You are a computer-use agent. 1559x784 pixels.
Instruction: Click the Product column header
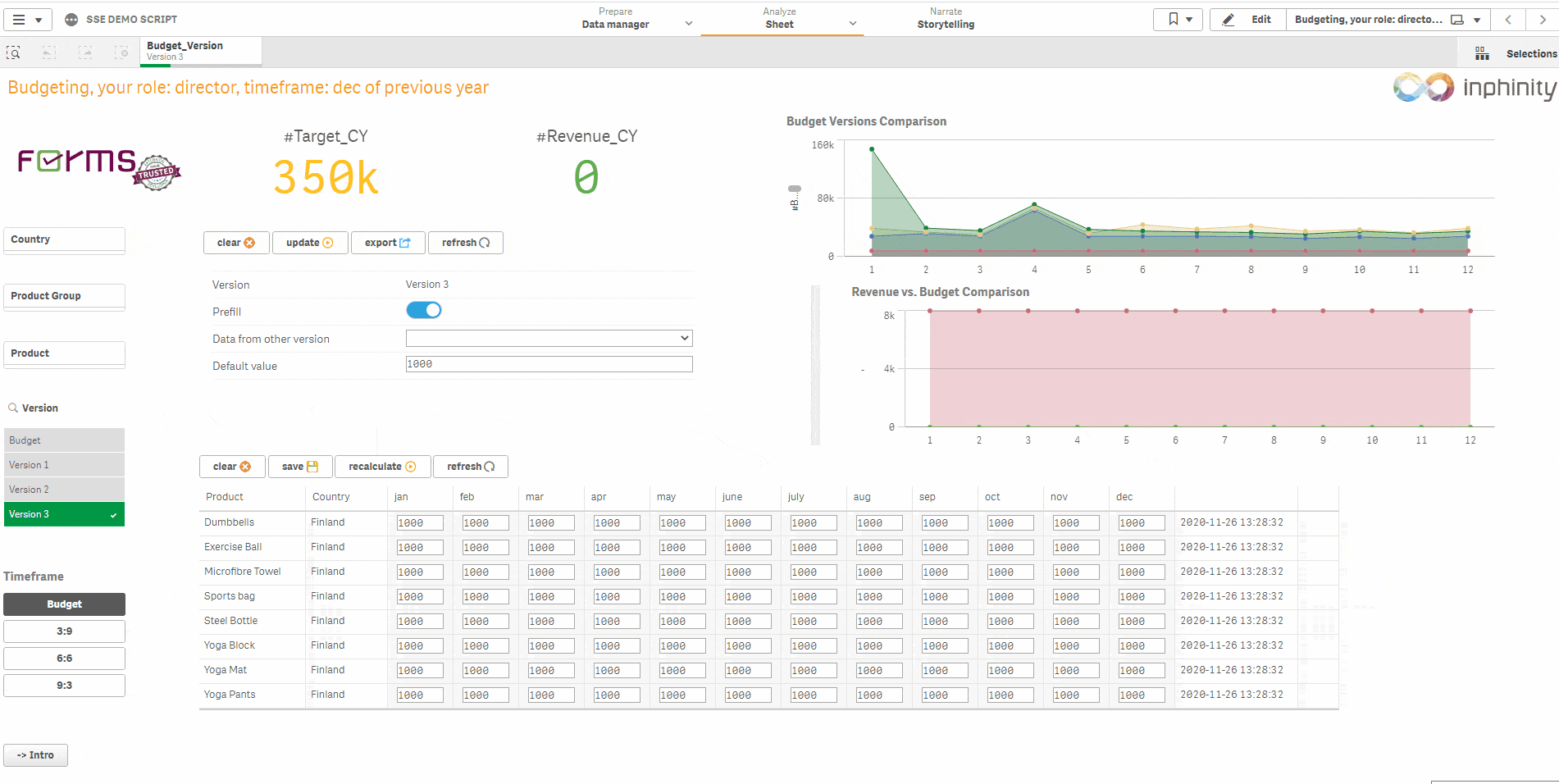point(225,497)
